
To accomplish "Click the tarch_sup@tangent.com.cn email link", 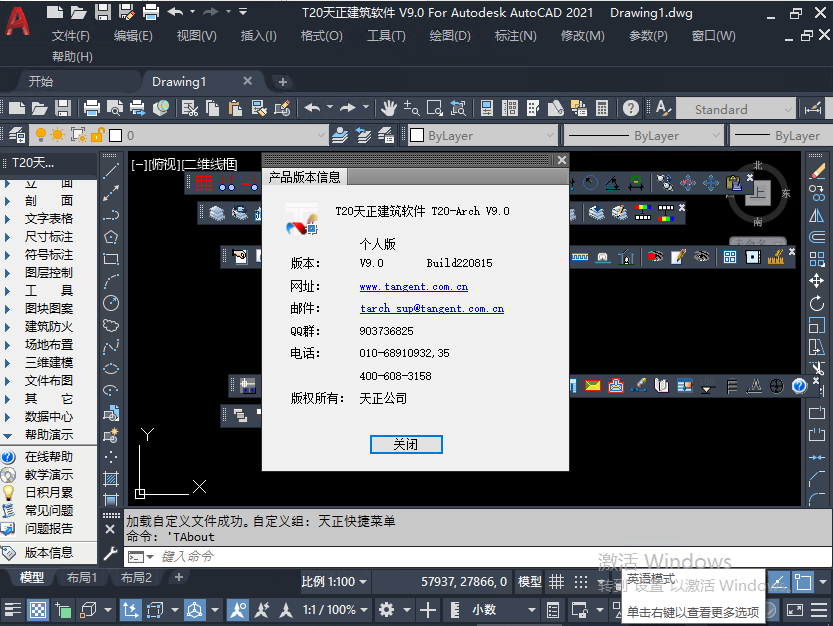I will click(432, 309).
